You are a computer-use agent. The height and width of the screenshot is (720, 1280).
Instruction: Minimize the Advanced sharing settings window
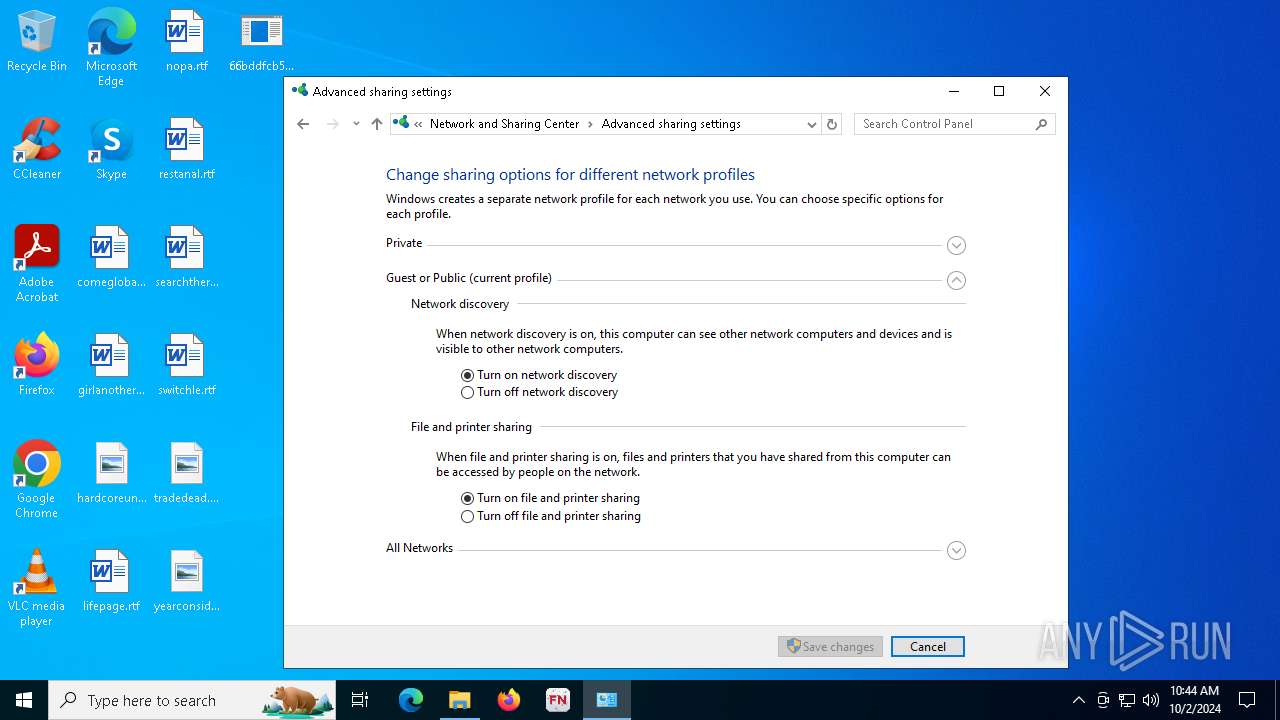[954, 91]
